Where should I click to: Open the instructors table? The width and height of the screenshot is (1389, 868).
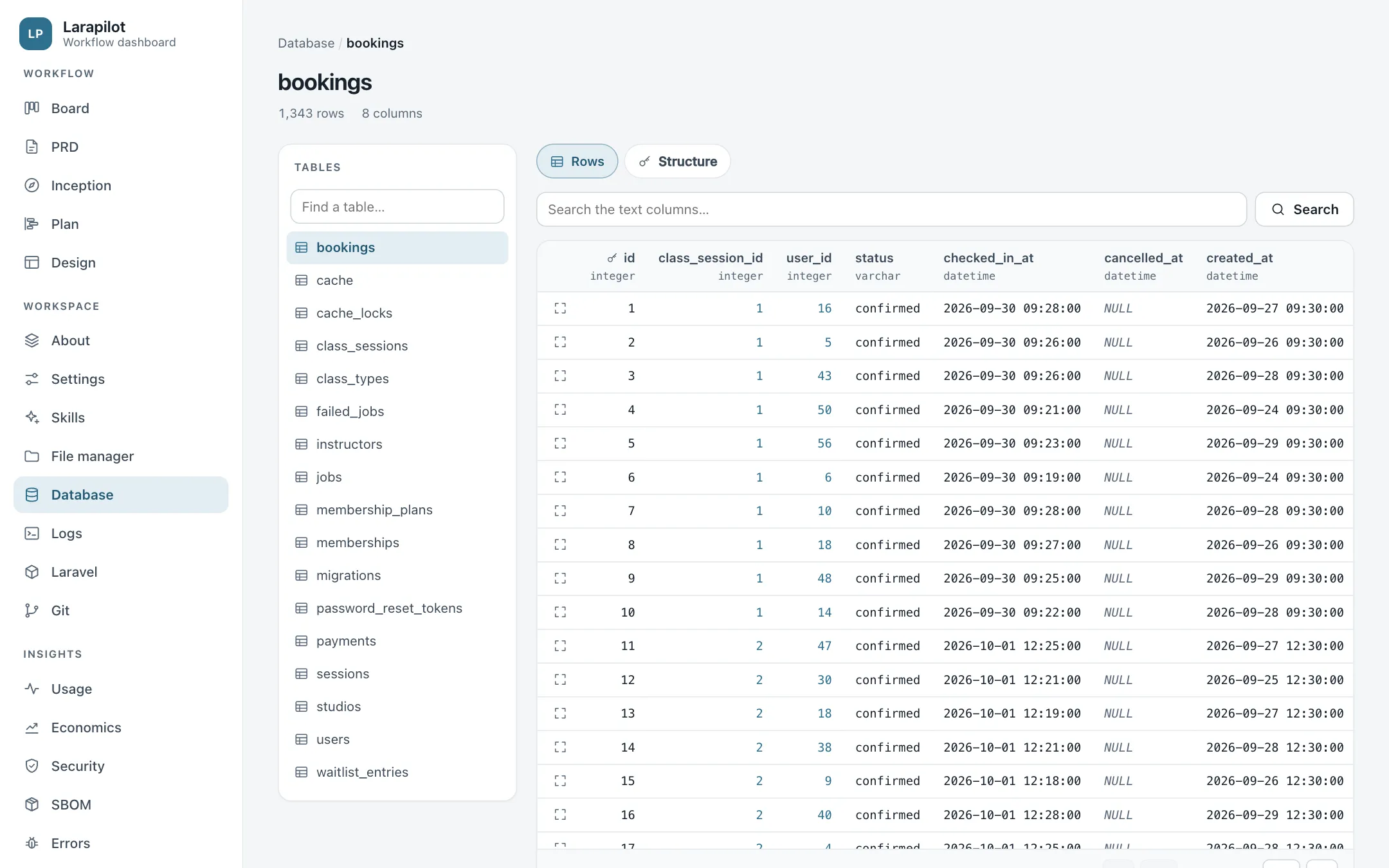[x=397, y=444]
